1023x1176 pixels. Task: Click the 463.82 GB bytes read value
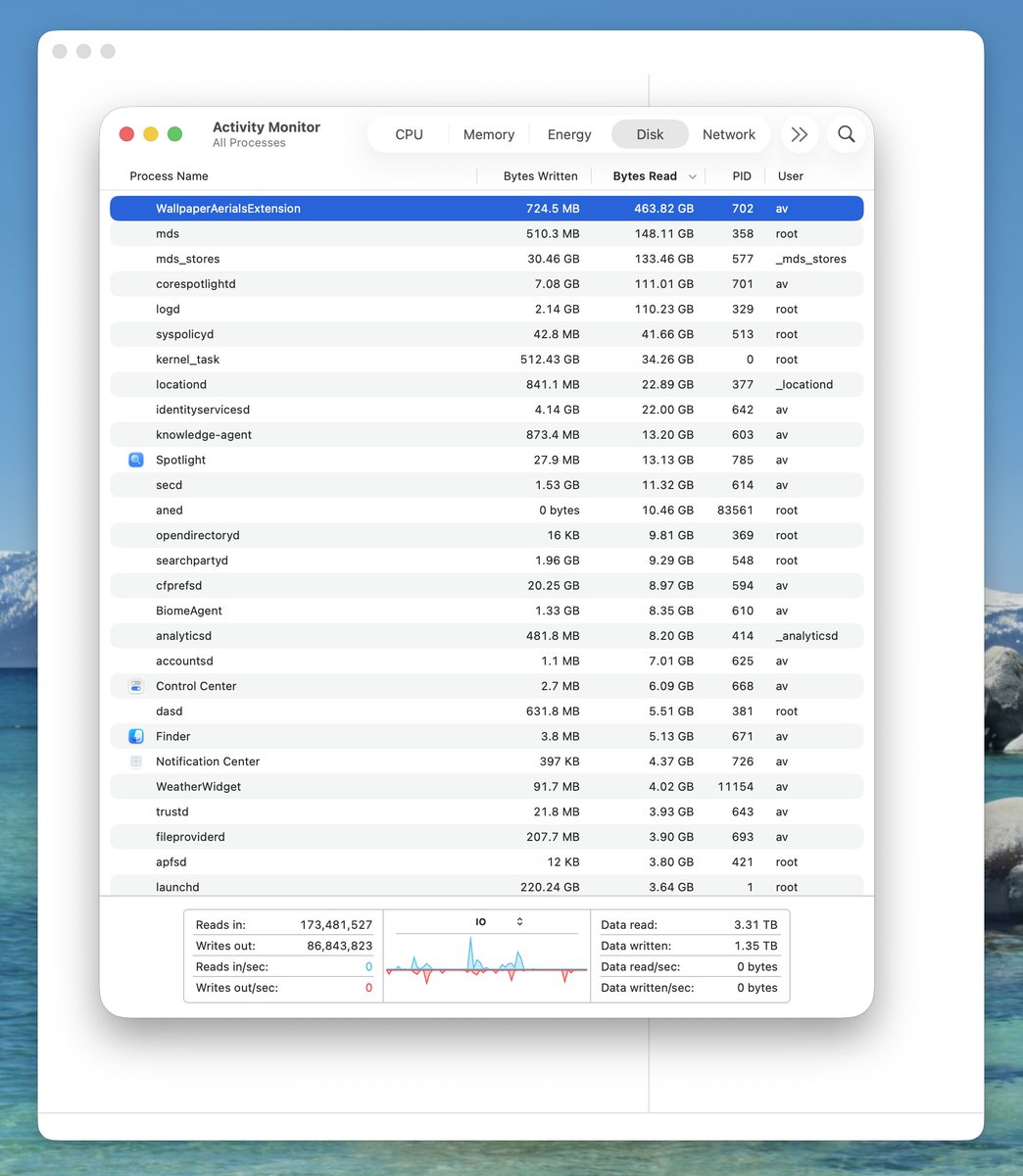[663, 209]
